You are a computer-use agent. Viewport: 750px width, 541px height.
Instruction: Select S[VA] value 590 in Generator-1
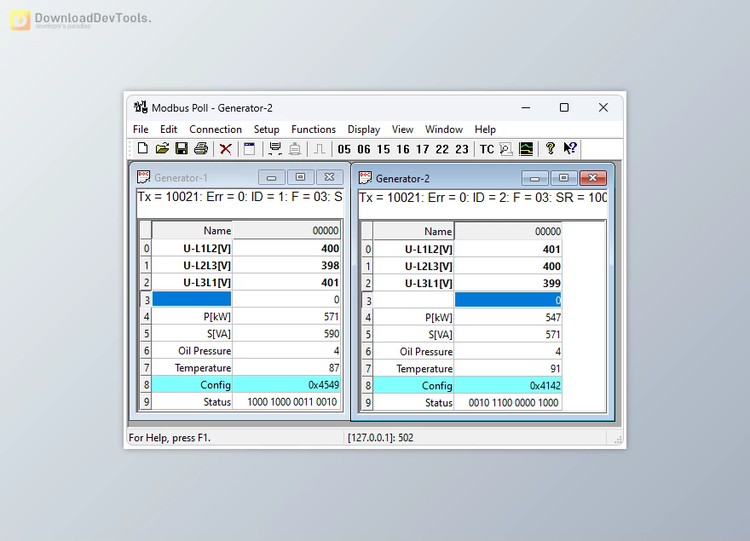coord(286,333)
